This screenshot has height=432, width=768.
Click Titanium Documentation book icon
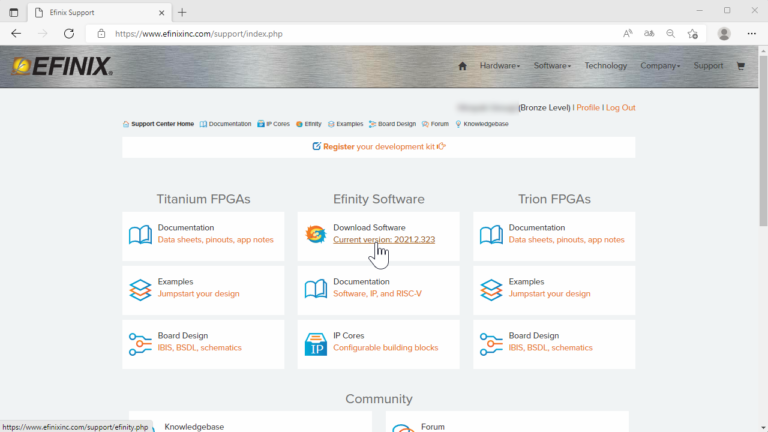pos(140,235)
